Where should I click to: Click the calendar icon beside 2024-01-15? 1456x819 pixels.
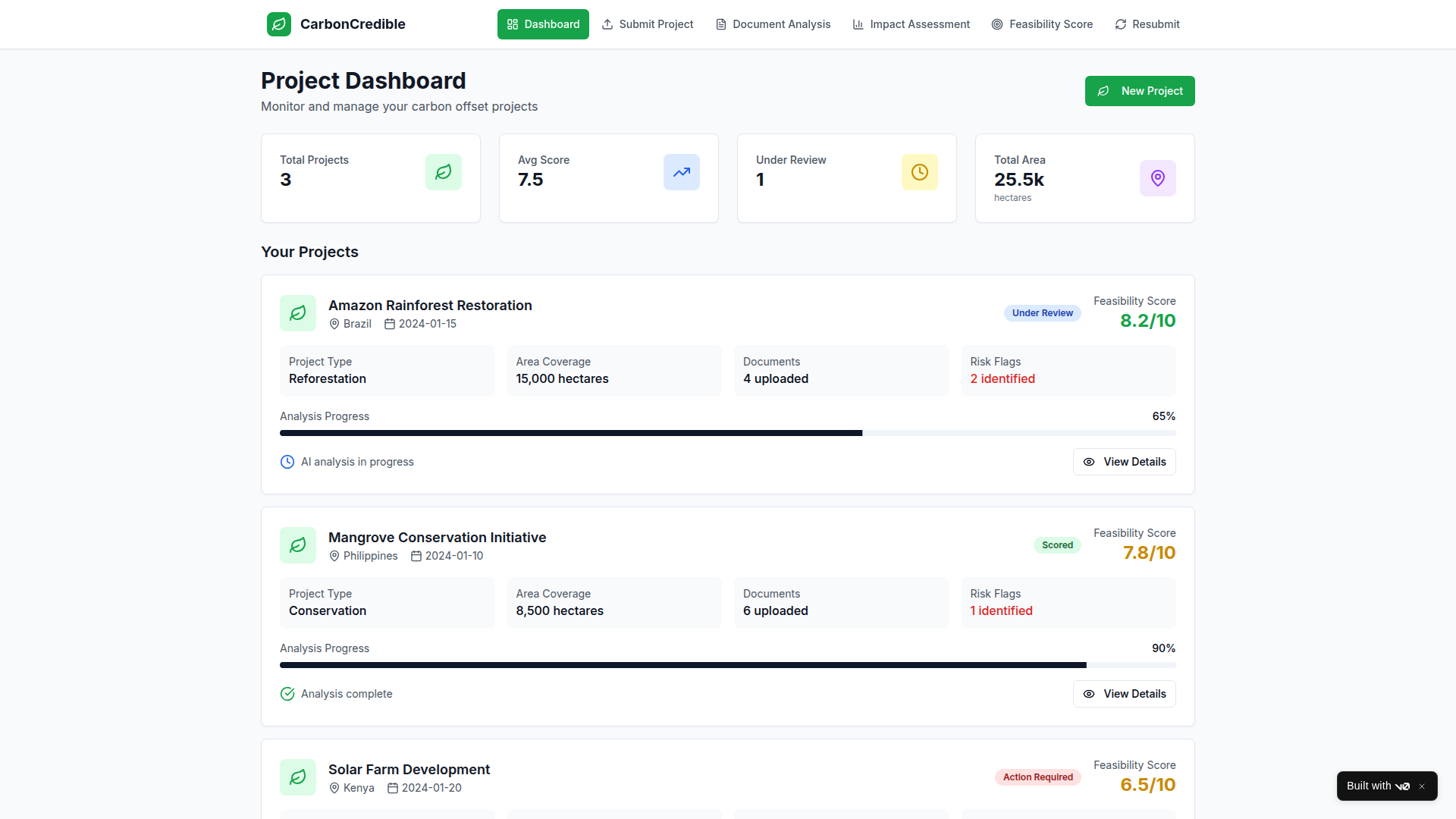click(x=390, y=324)
